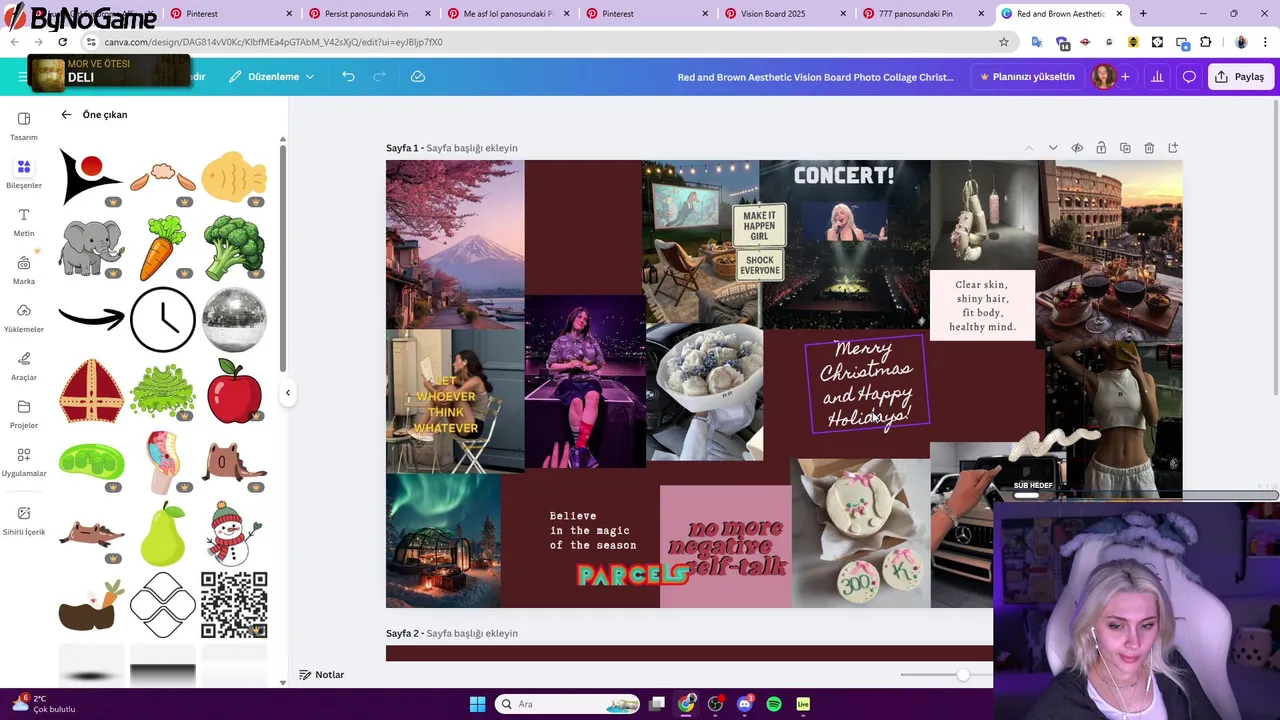
Task: Open the comments speech bubble
Action: click(1189, 77)
